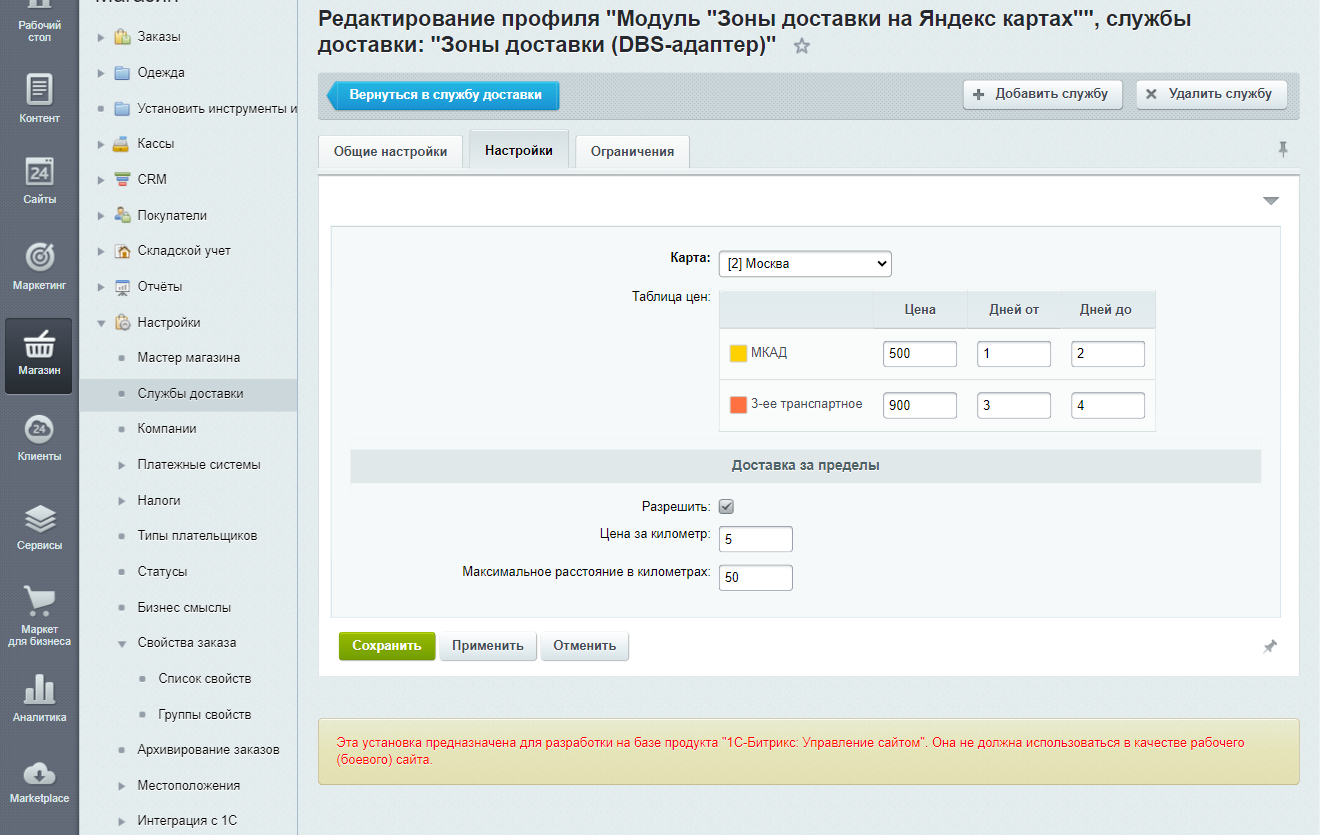1320x835 pixels.
Task: Collapse the Настройки tree section
Action: click(x=101, y=323)
